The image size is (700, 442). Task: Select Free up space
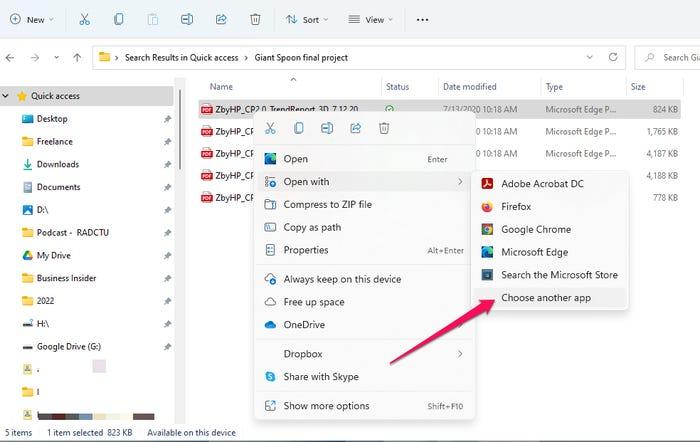[x=364, y=302]
